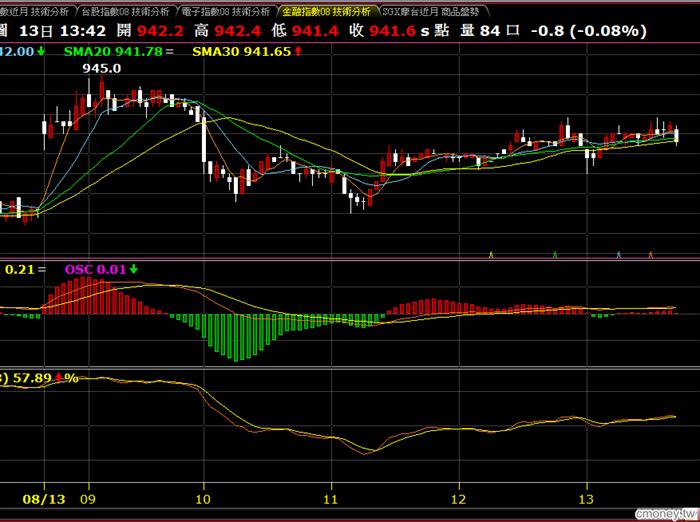The image size is (700, 522).
Task: Select the 金融指數08 技術分析 tab
Action: 327,11
